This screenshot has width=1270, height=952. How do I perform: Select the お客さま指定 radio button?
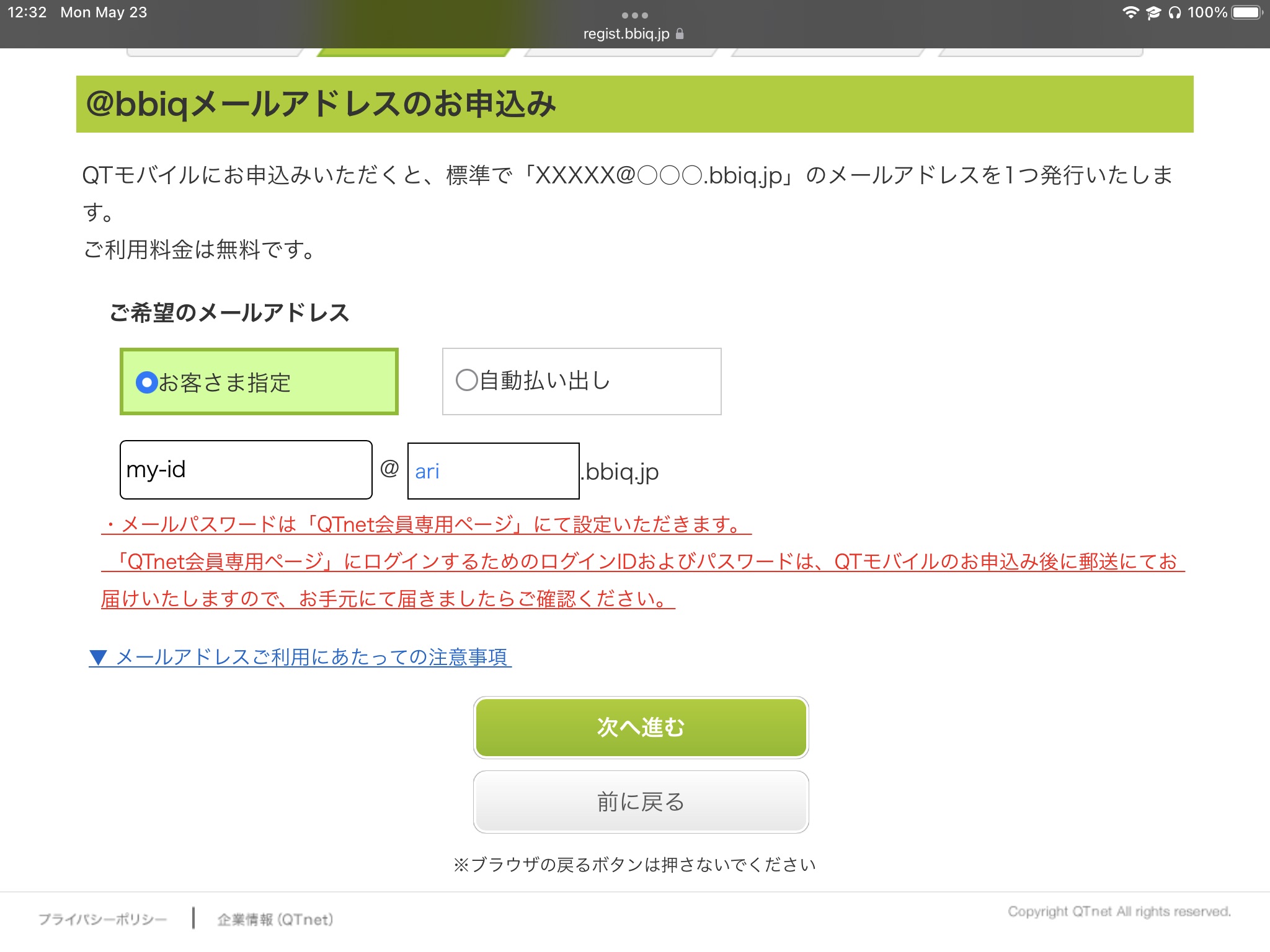point(146,382)
